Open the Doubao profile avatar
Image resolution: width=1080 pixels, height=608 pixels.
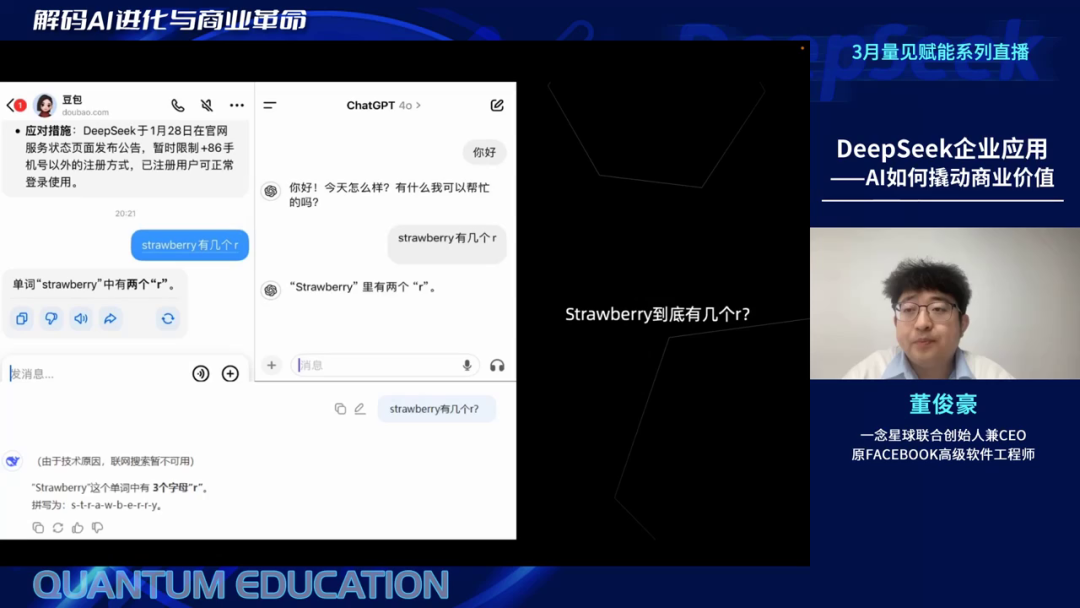(45, 105)
